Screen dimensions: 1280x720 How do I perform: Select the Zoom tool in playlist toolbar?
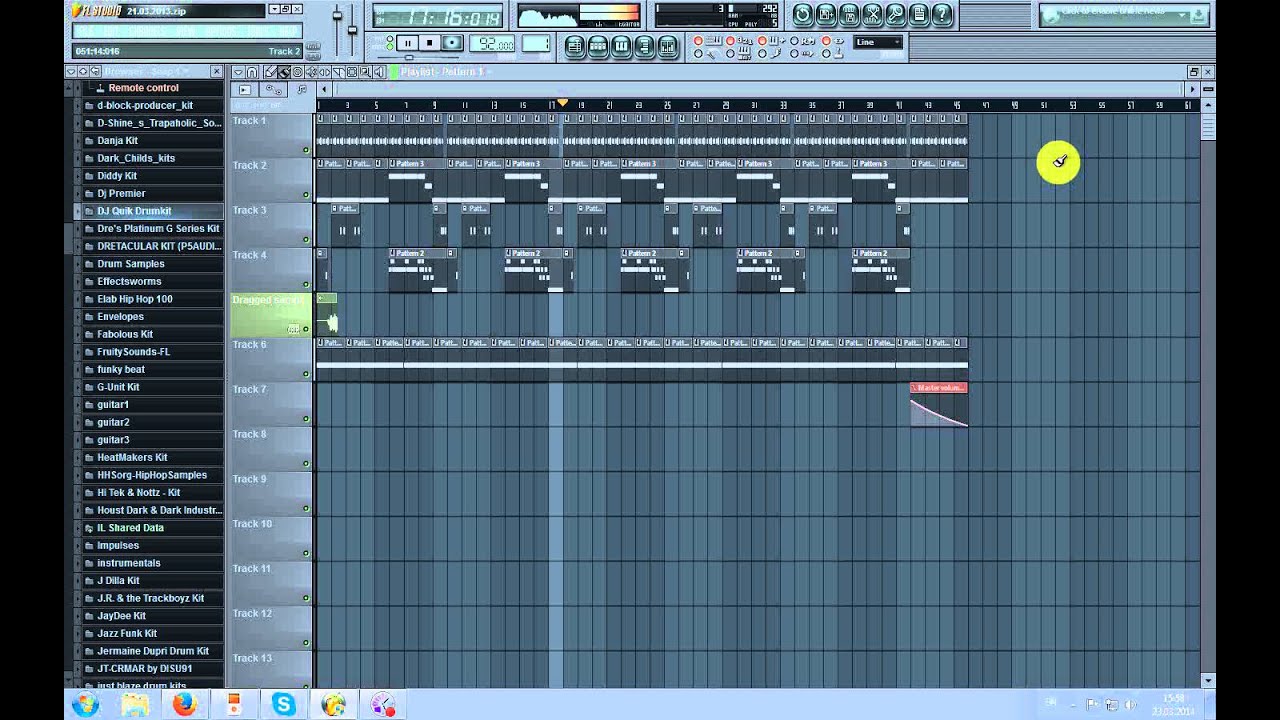pos(365,72)
